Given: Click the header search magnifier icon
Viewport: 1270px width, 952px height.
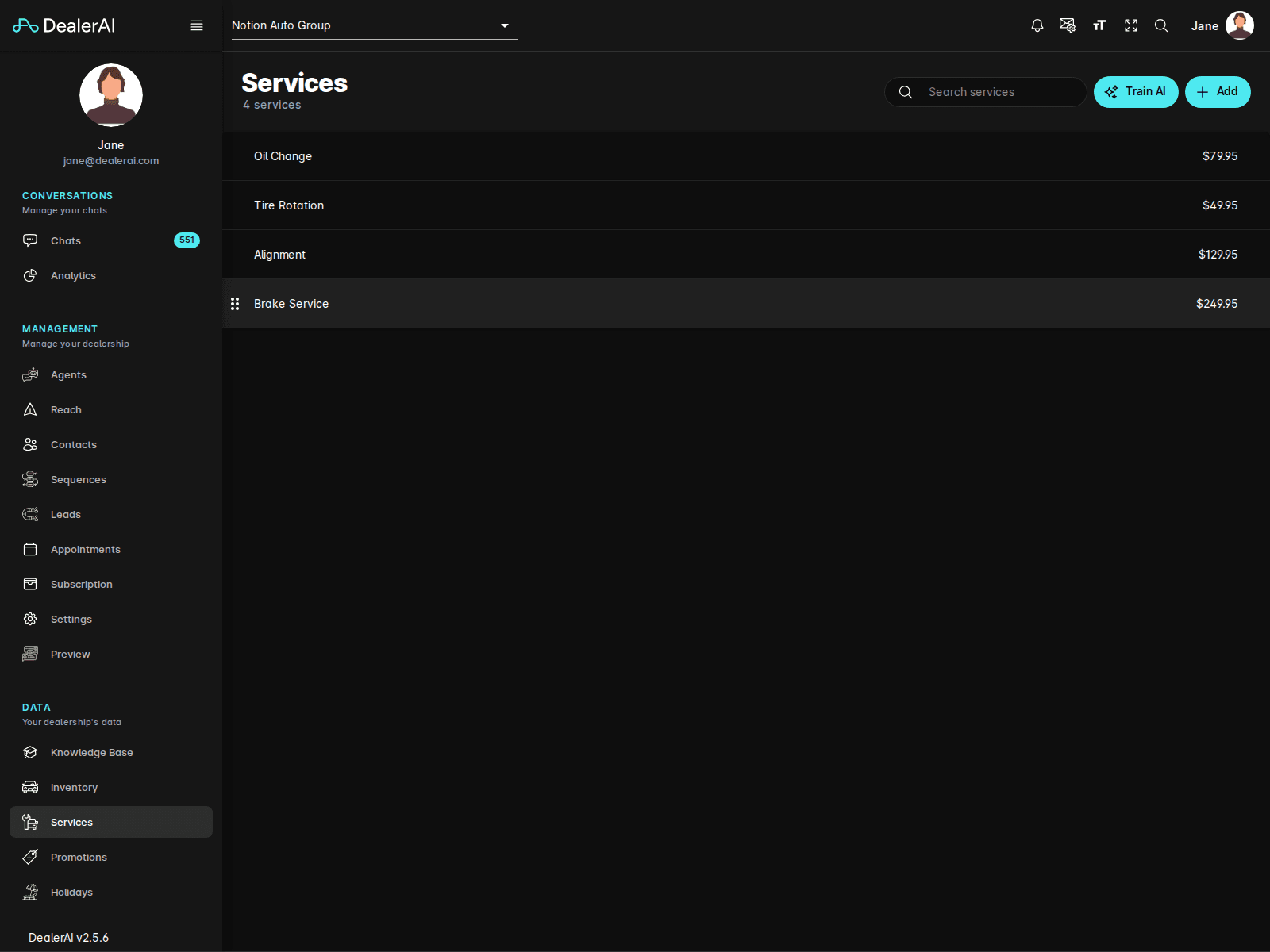Looking at the screenshot, I should coord(1161,25).
